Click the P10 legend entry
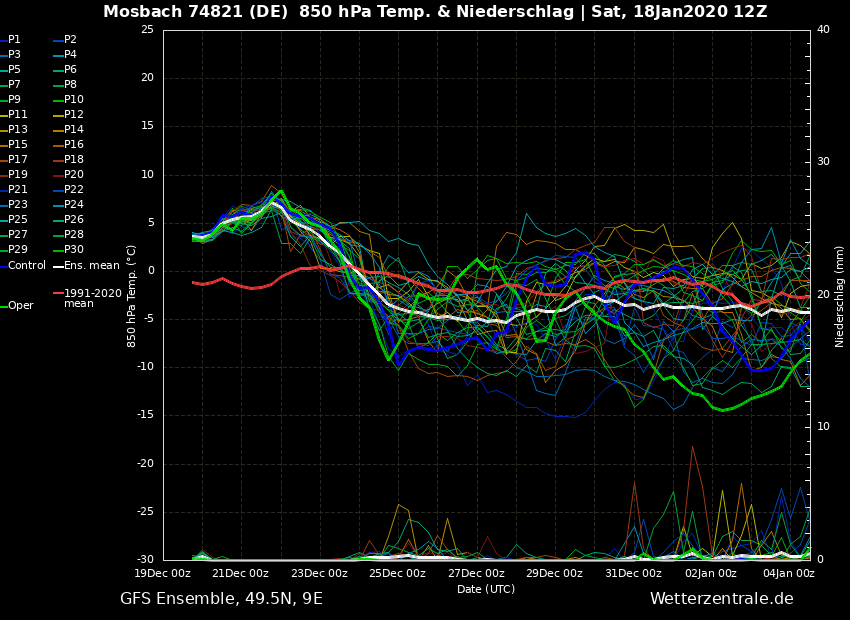 (74, 100)
